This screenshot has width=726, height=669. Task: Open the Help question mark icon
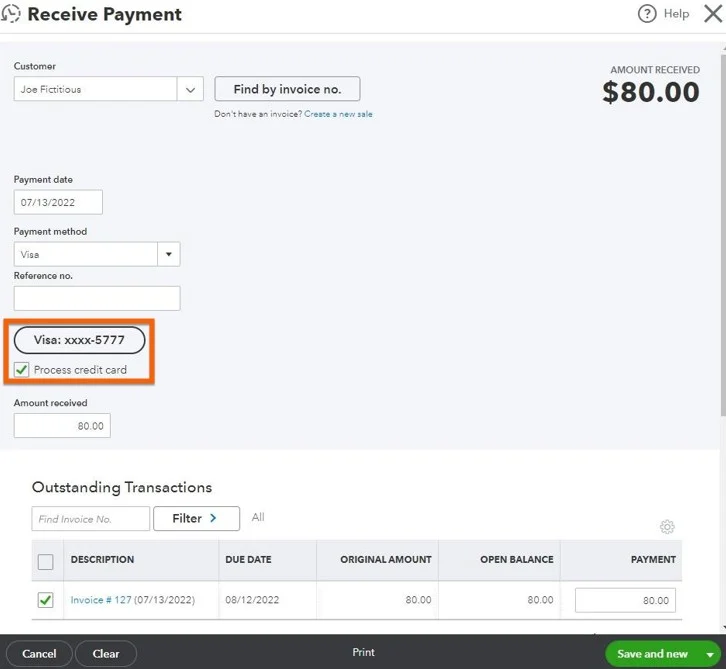647,14
